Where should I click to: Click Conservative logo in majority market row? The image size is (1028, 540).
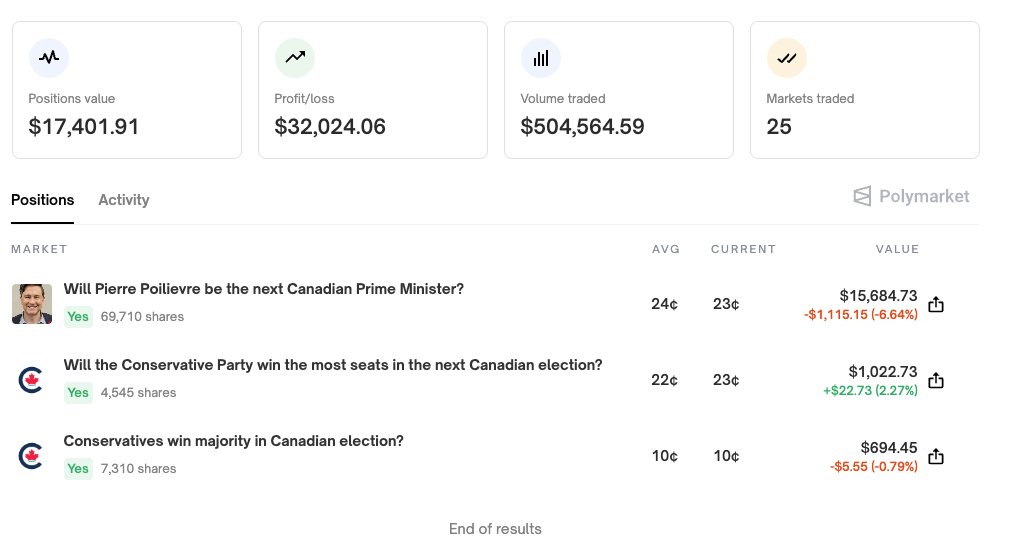pos(31,456)
